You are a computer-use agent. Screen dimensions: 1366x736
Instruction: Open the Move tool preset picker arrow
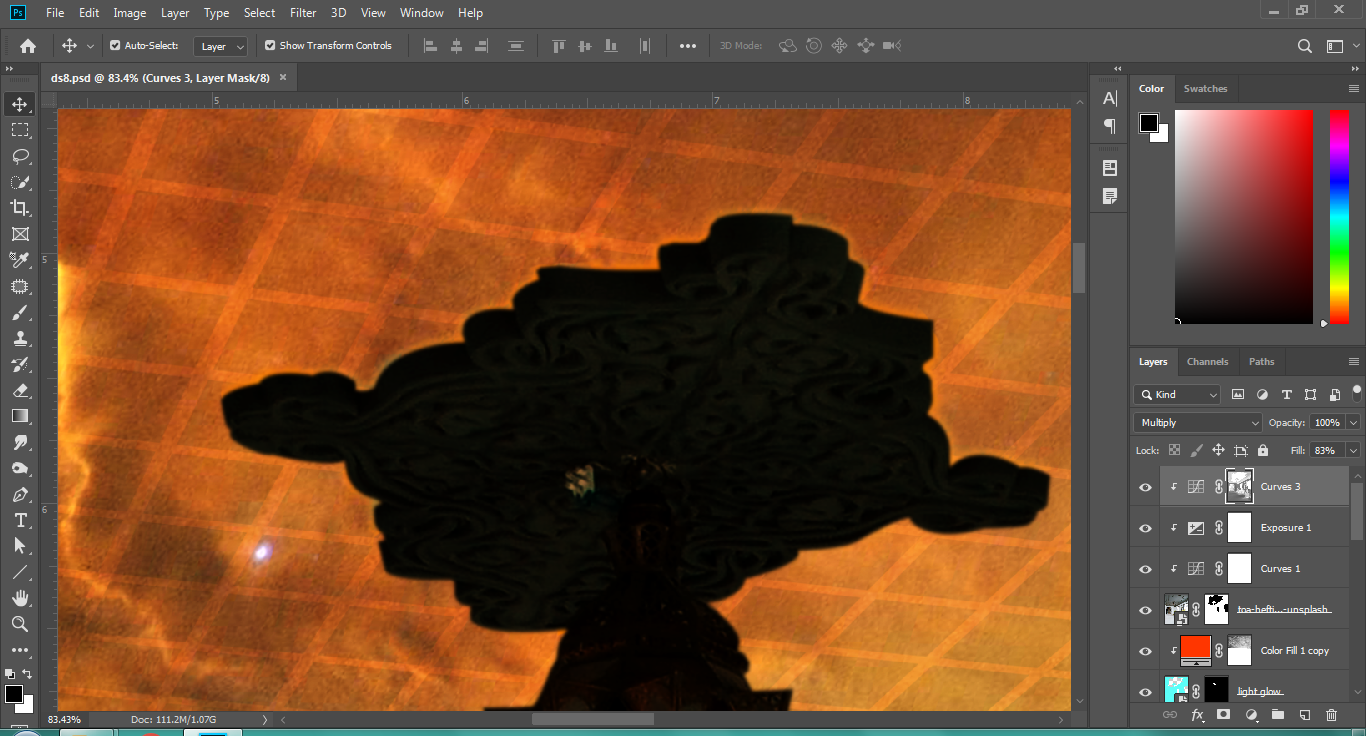point(90,46)
